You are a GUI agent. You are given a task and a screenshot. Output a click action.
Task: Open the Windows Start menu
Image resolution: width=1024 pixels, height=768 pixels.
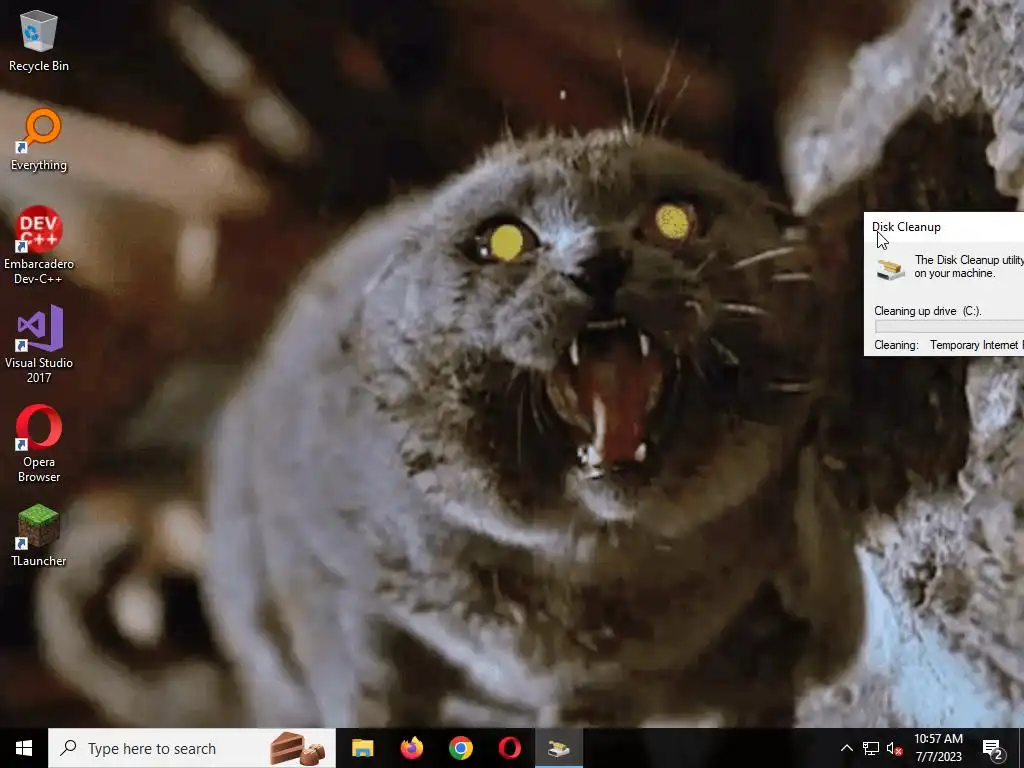[x=24, y=748]
